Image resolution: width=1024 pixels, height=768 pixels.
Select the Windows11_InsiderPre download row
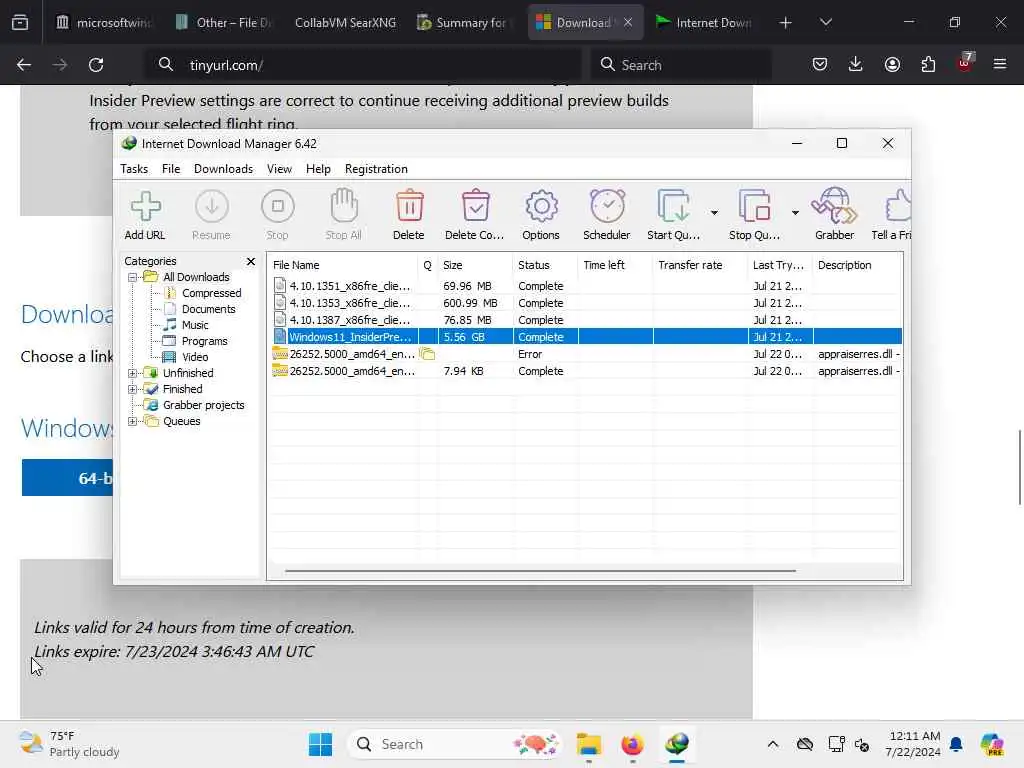pyautogui.click(x=585, y=337)
